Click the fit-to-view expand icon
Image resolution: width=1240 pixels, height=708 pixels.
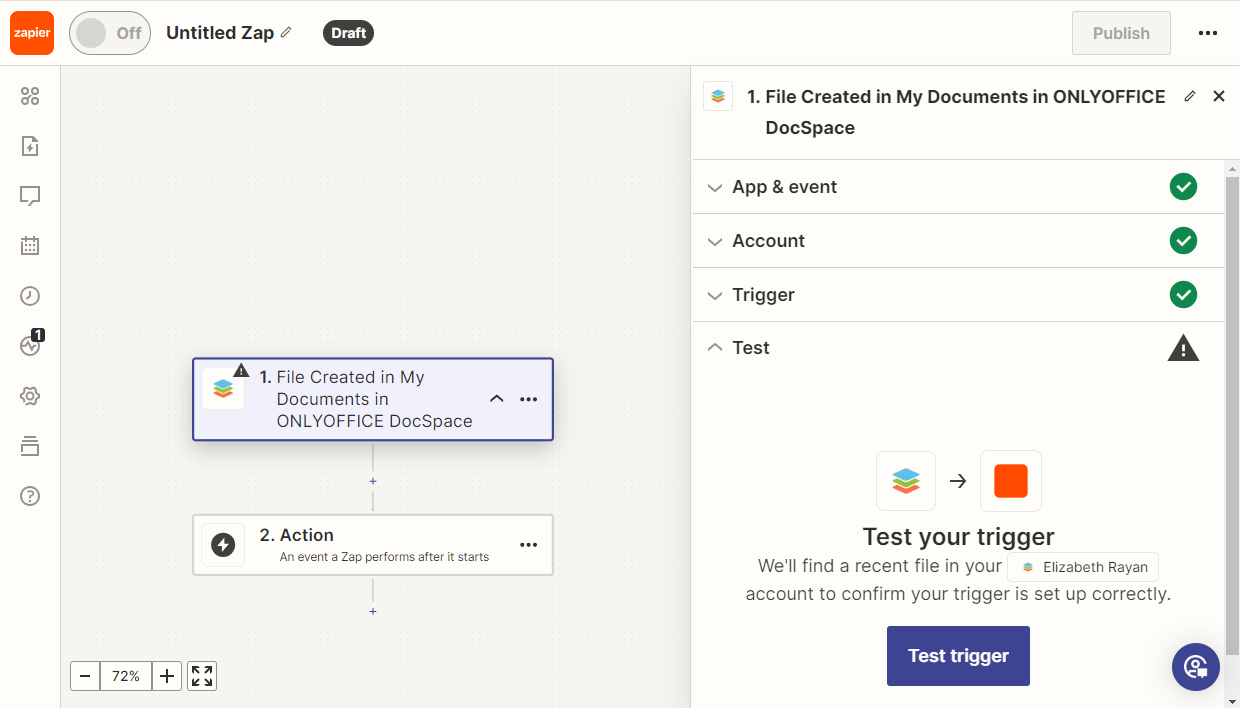click(x=202, y=676)
